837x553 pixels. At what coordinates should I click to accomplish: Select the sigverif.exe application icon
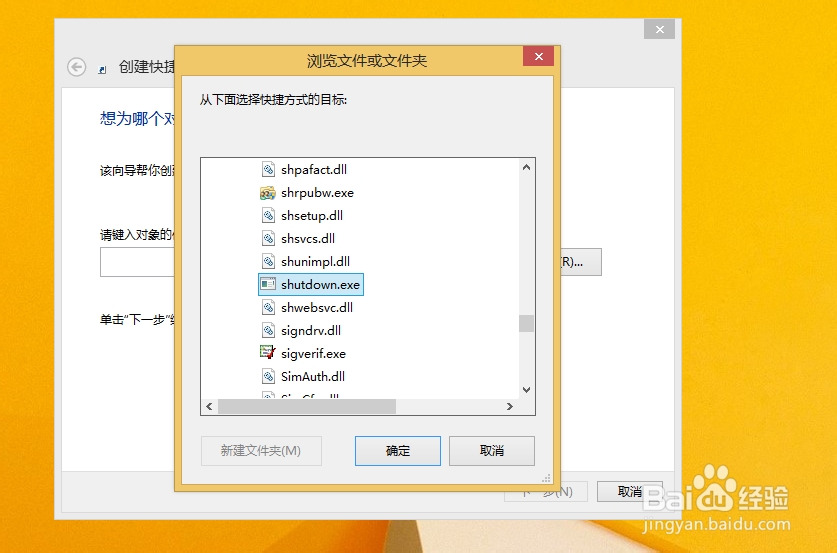[268, 353]
